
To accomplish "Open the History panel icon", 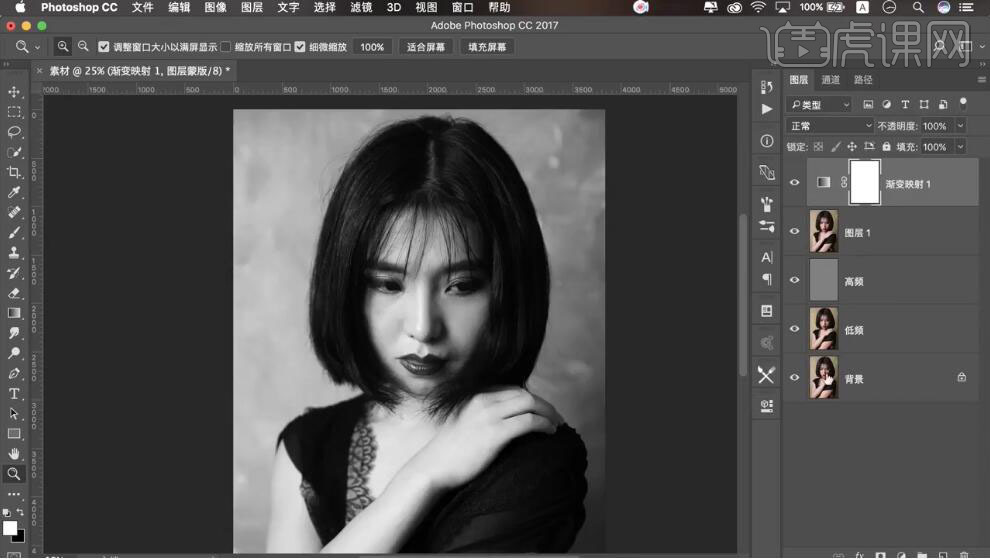I will [x=767, y=87].
